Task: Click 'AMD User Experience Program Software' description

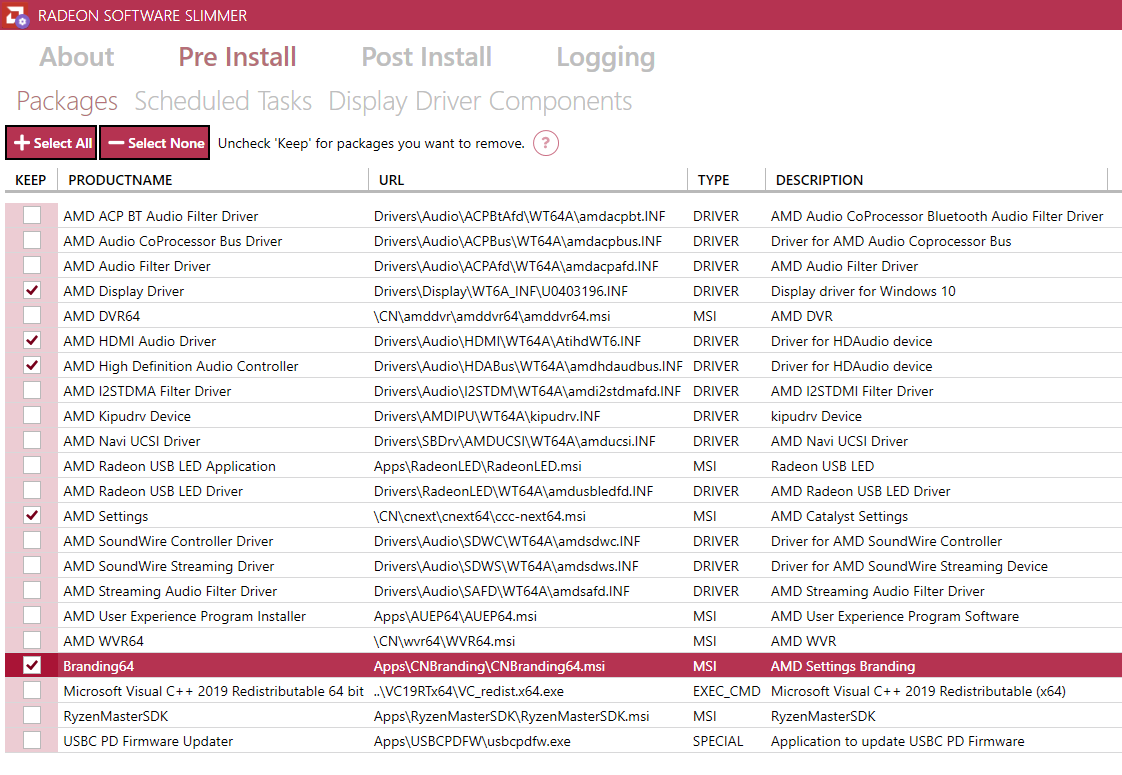Action: click(894, 616)
